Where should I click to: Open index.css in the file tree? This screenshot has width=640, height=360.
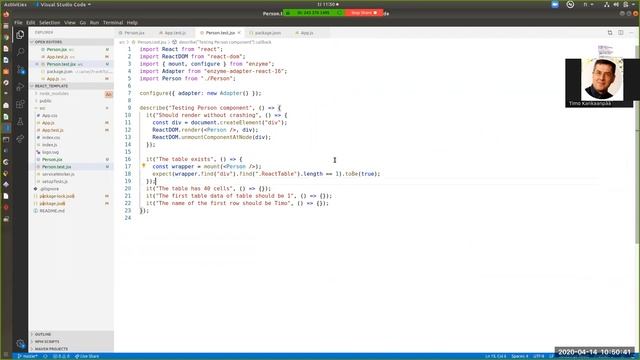click(x=51, y=138)
